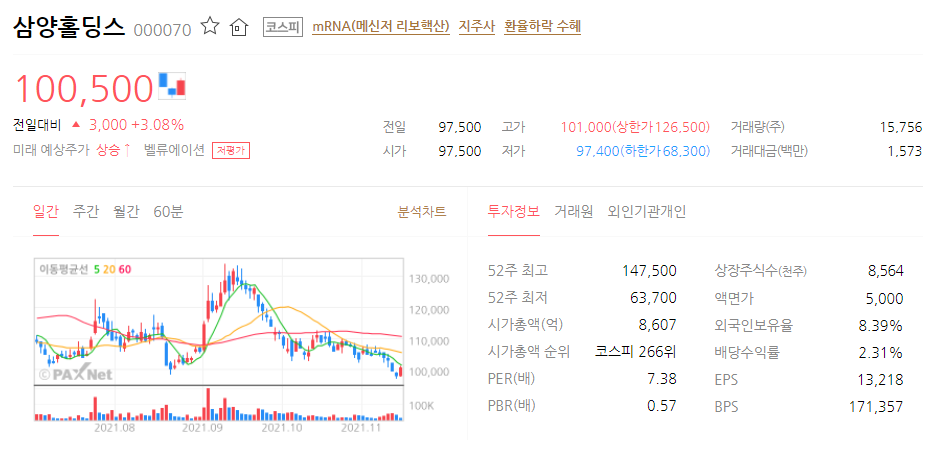Switch to the 외인기관개인 tab
The height and width of the screenshot is (452, 936).
point(646,211)
